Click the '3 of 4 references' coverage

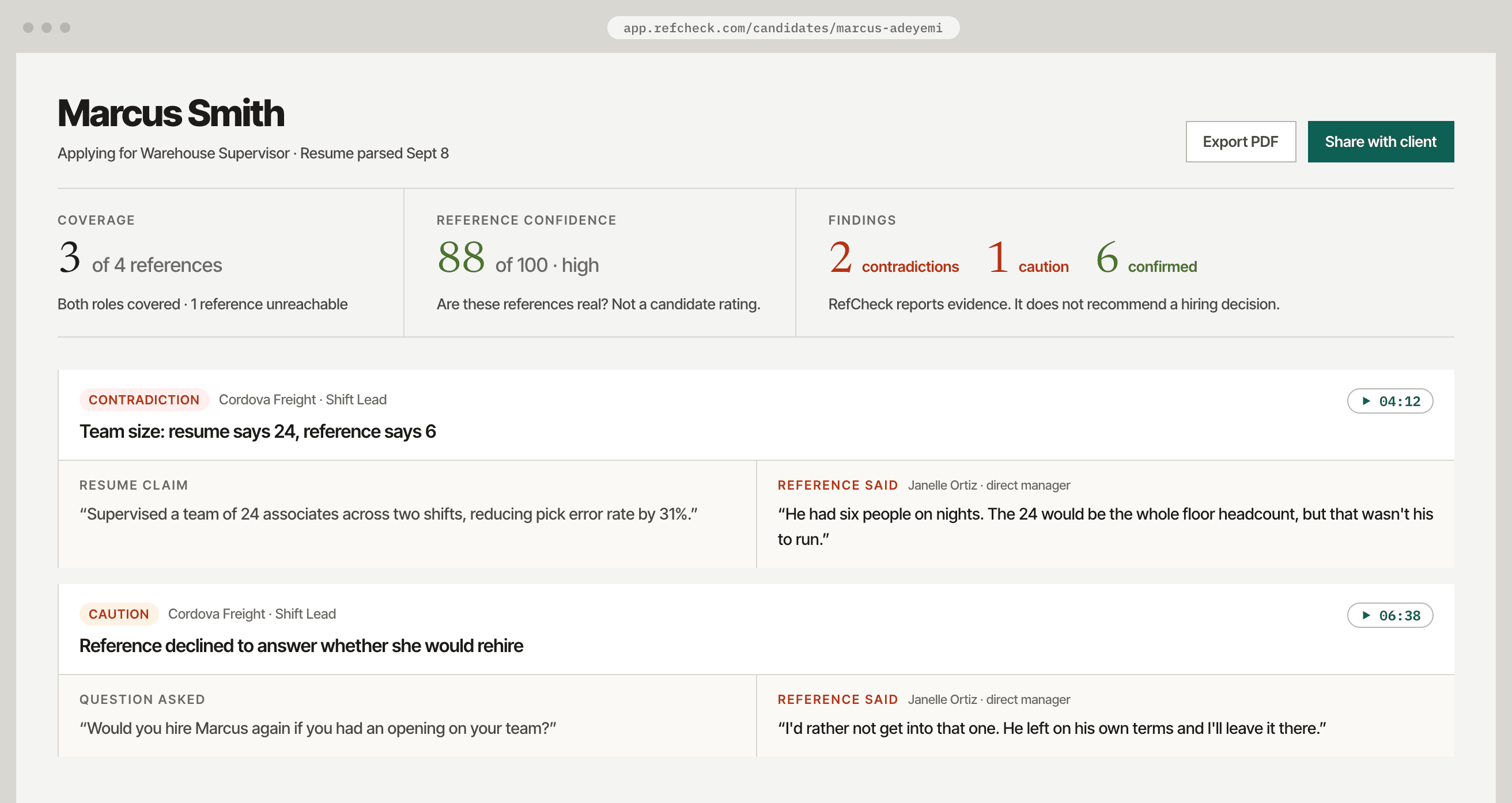click(139, 258)
